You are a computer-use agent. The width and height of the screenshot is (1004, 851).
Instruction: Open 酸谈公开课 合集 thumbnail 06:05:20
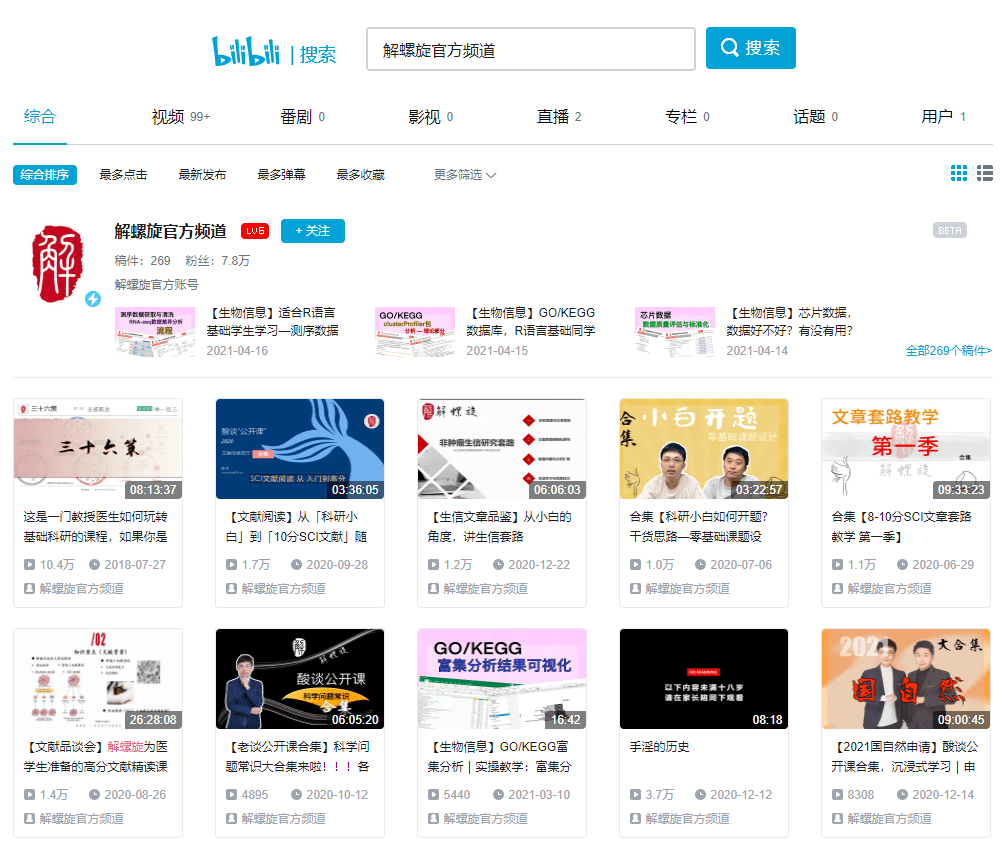coord(300,679)
